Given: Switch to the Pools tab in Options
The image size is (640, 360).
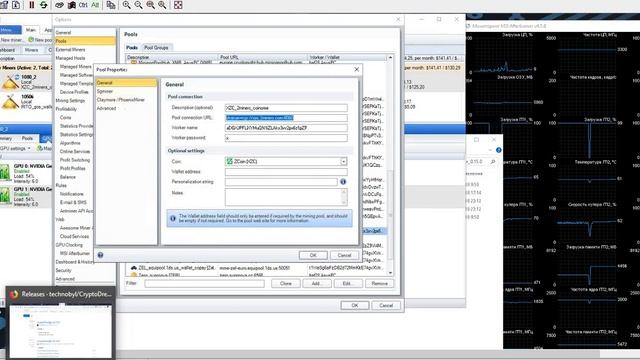Looking at the screenshot, I should (x=132, y=48).
